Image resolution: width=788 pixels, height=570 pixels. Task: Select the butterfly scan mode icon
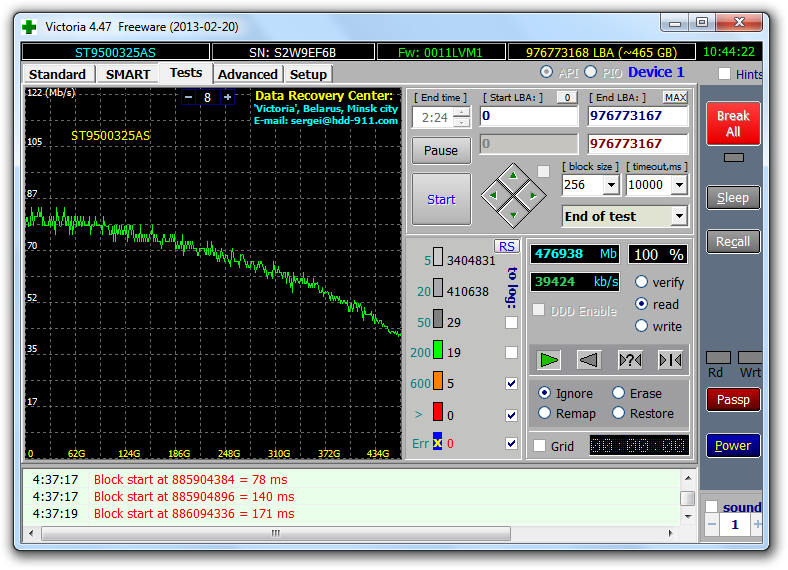pos(670,359)
